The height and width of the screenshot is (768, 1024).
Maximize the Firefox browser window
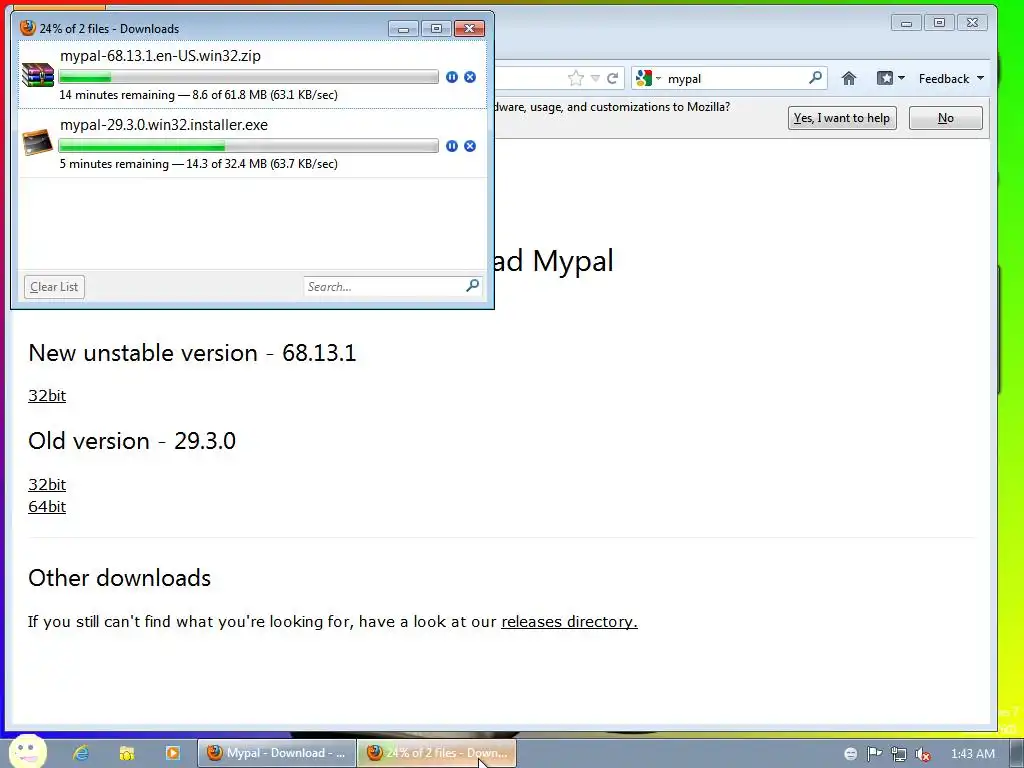coord(939,23)
